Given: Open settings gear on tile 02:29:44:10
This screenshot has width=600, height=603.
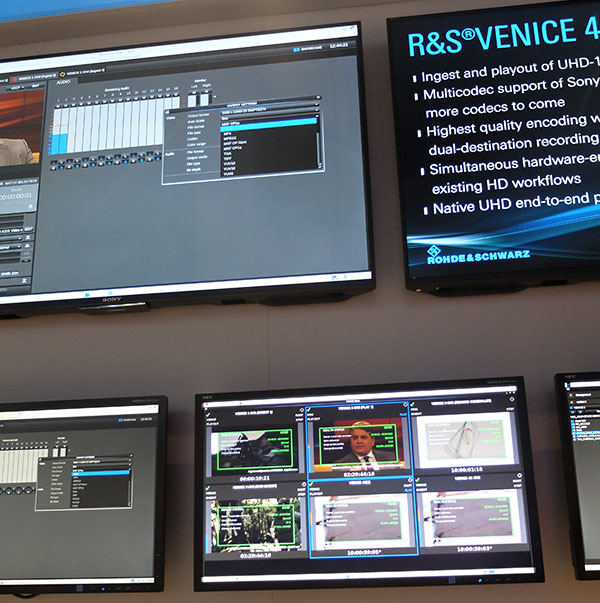Looking at the screenshot, I should tap(304, 484).
